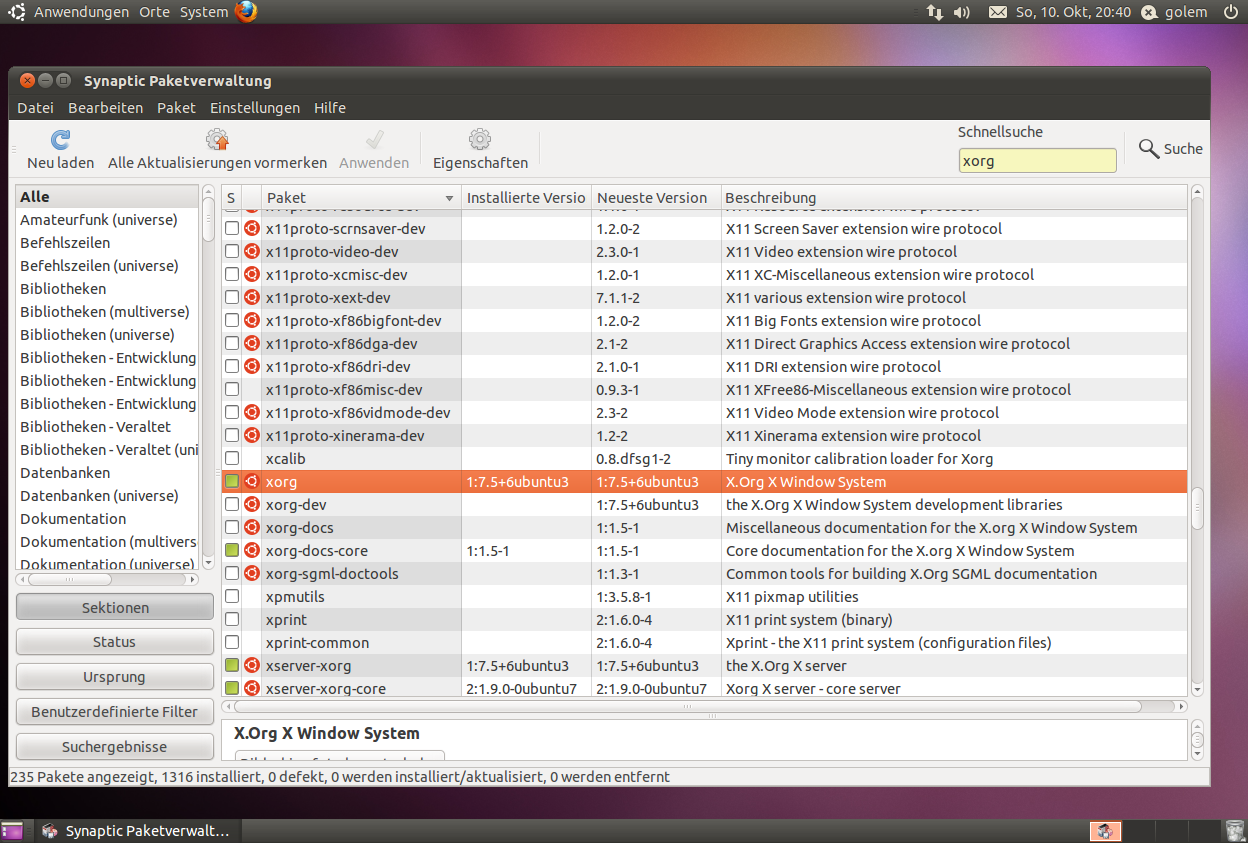The image size is (1248, 843).
Task: Toggle installed checkbox for xorg-docs-core
Action: (x=232, y=551)
